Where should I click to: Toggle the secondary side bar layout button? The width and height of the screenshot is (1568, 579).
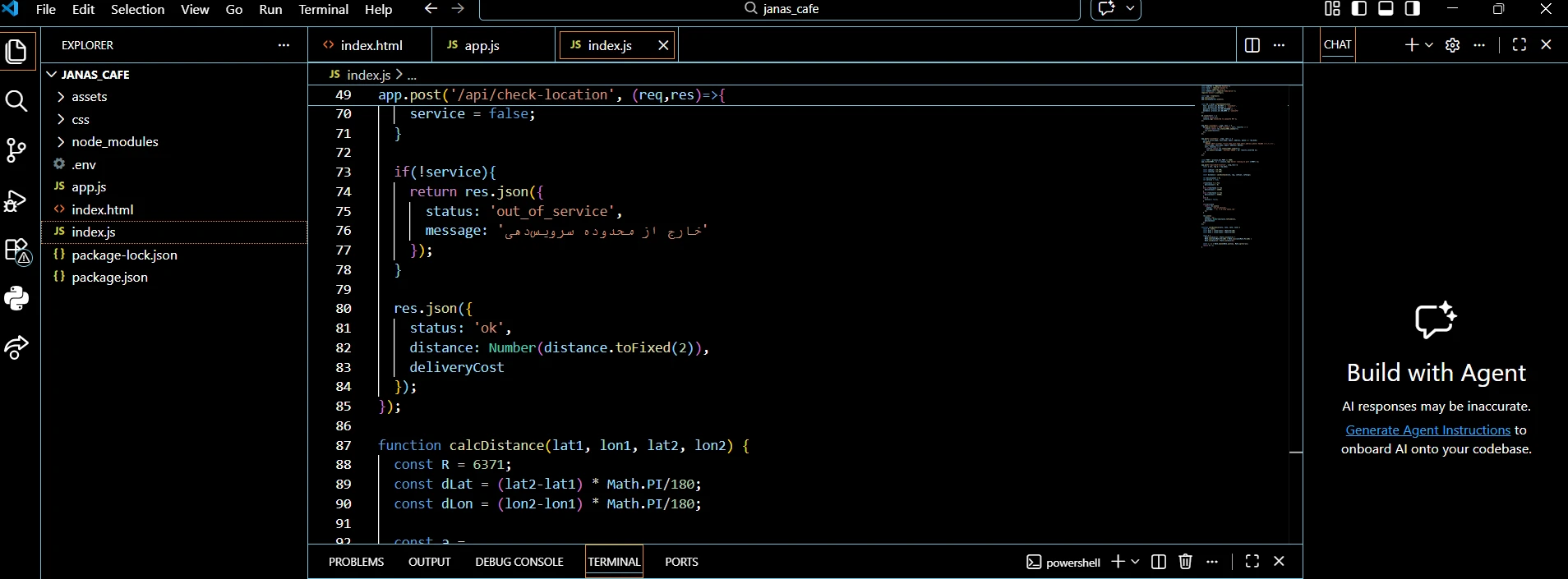(1412, 9)
